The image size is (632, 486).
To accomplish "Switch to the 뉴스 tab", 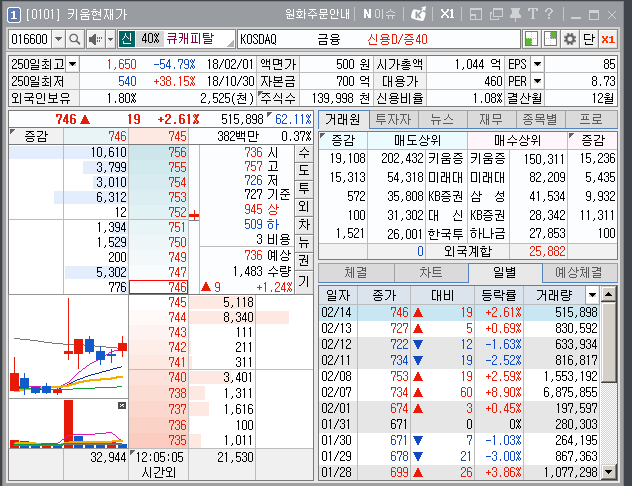I will 442,120.
